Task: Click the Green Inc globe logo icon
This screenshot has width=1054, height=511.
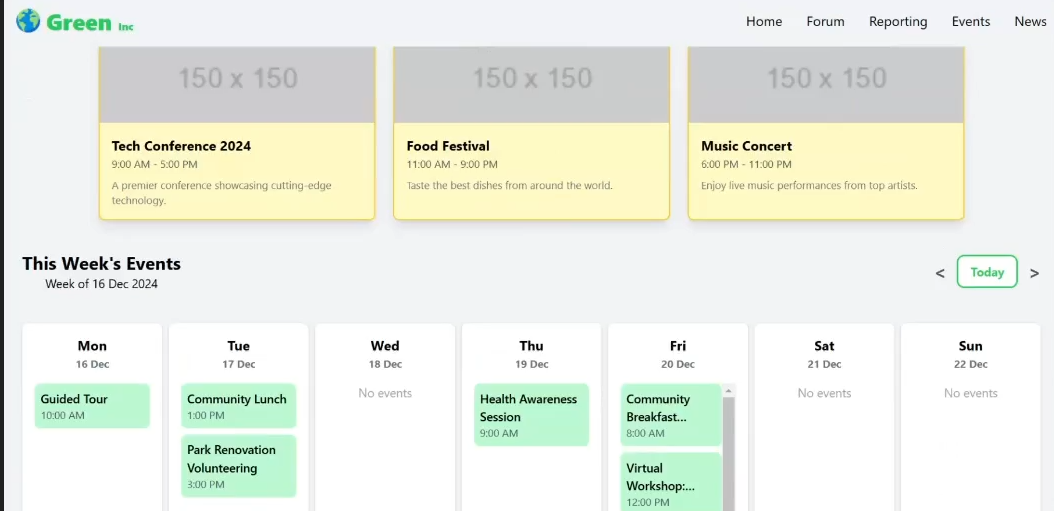Action: pos(28,21)
